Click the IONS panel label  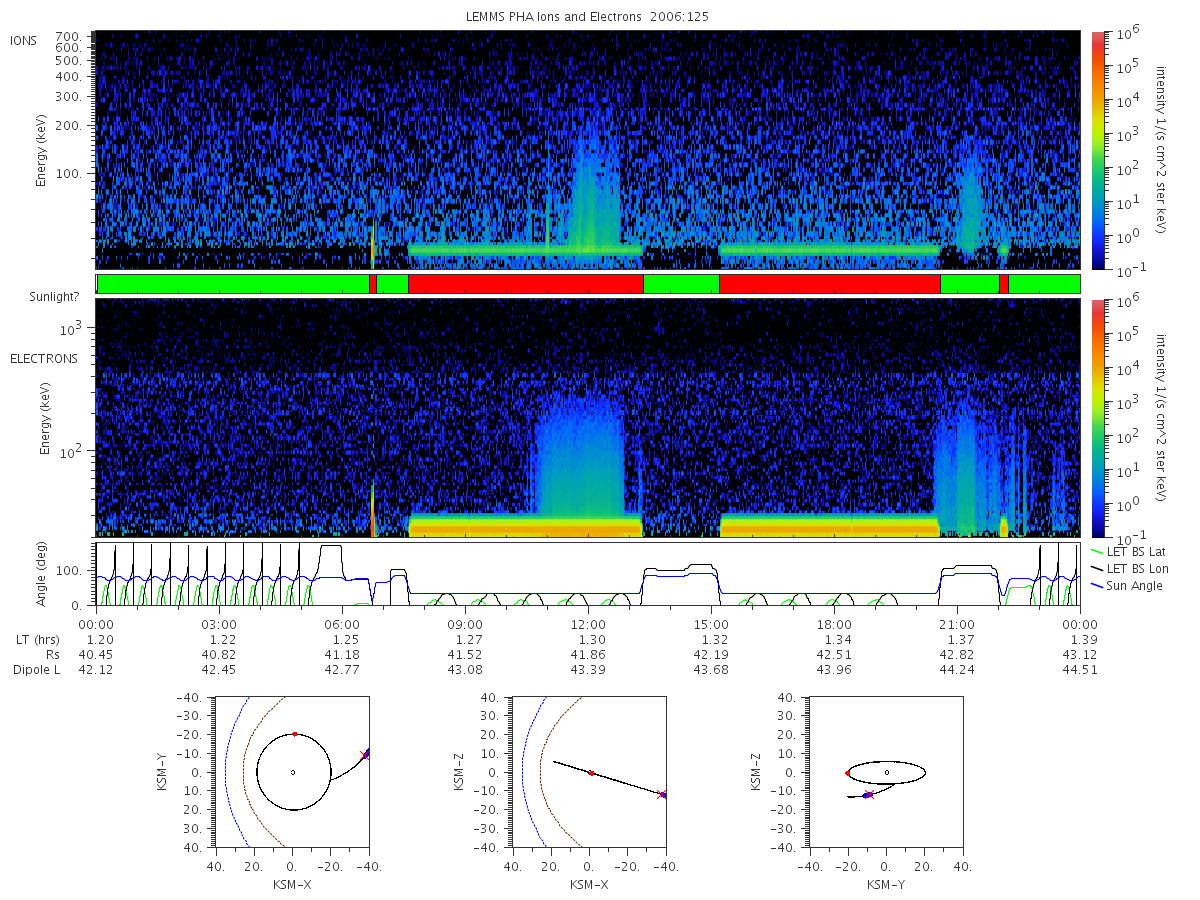pyautogui.click(x=25, y=40)
